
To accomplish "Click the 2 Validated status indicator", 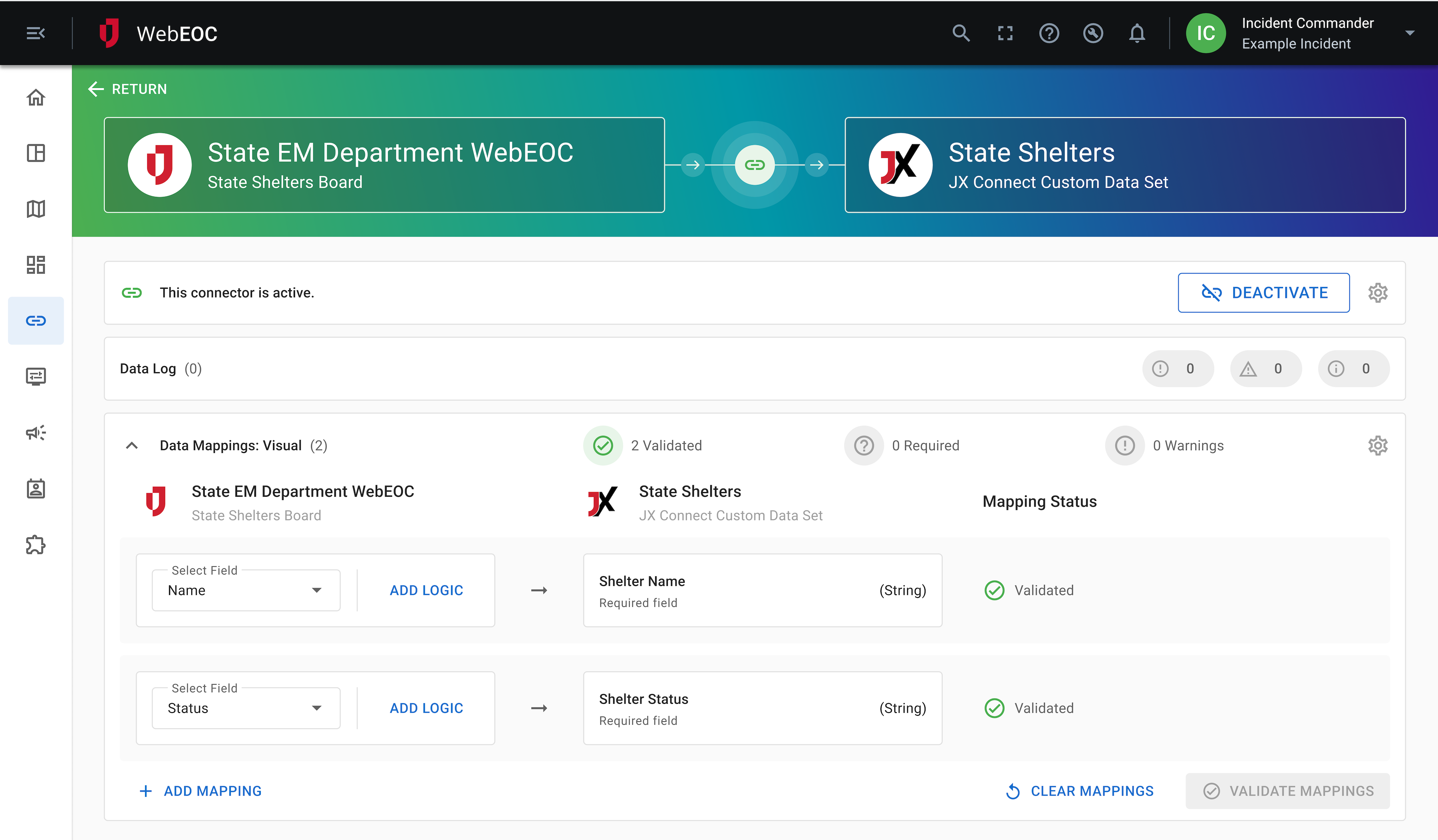I will [643, 446].
